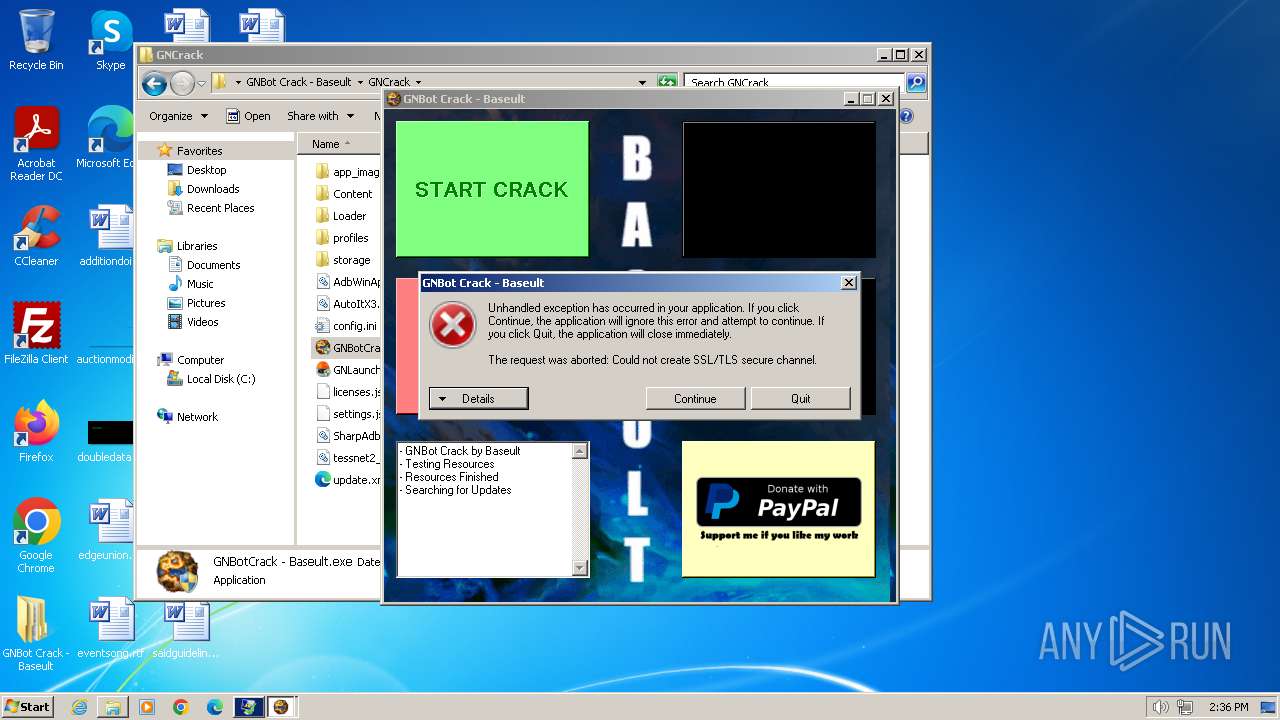Open address bar history dropdown
Screen dimensions: 1280x720
pos(642,82)
